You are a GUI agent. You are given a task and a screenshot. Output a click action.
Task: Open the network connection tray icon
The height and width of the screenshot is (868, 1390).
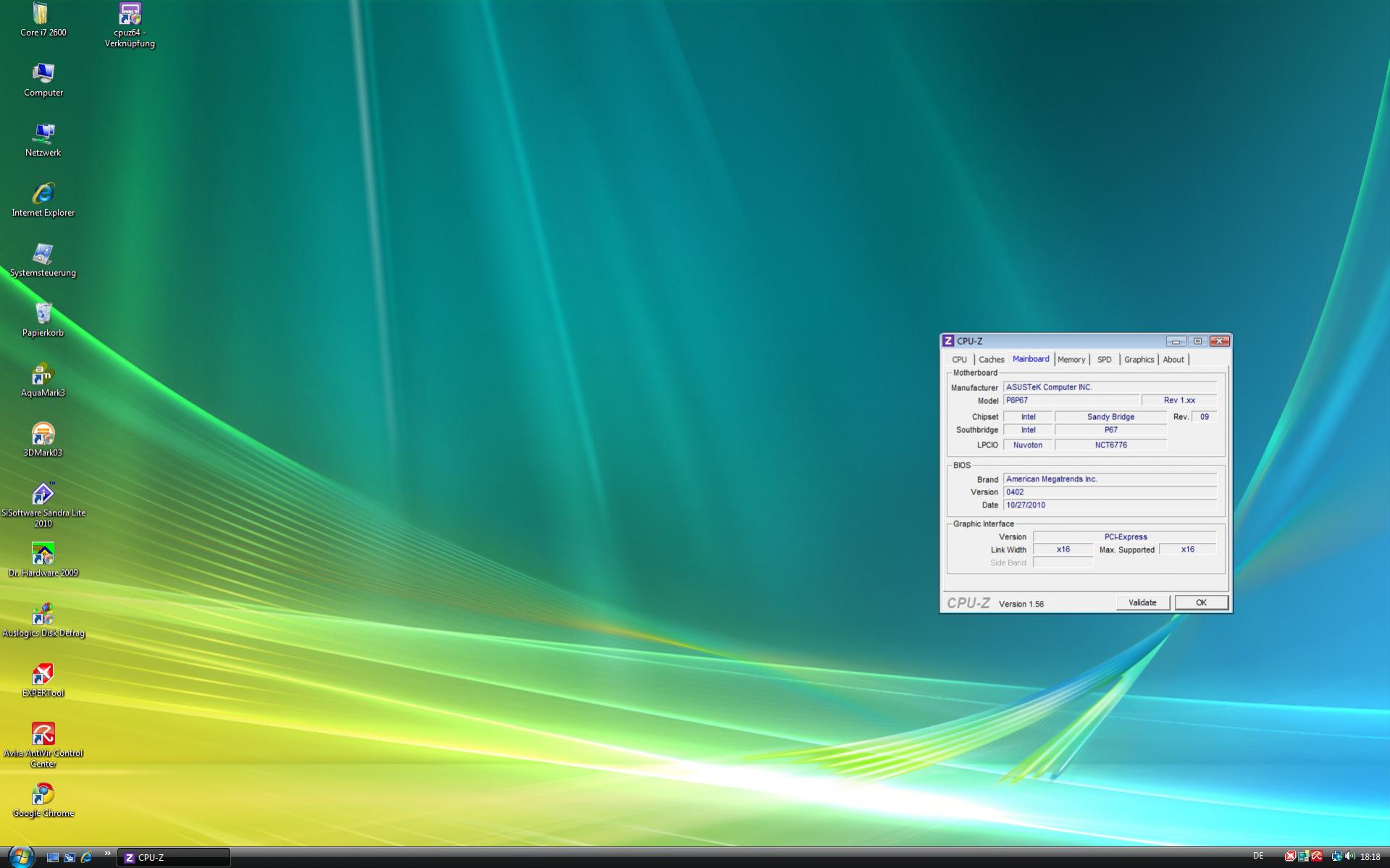tap(1336, 856)
